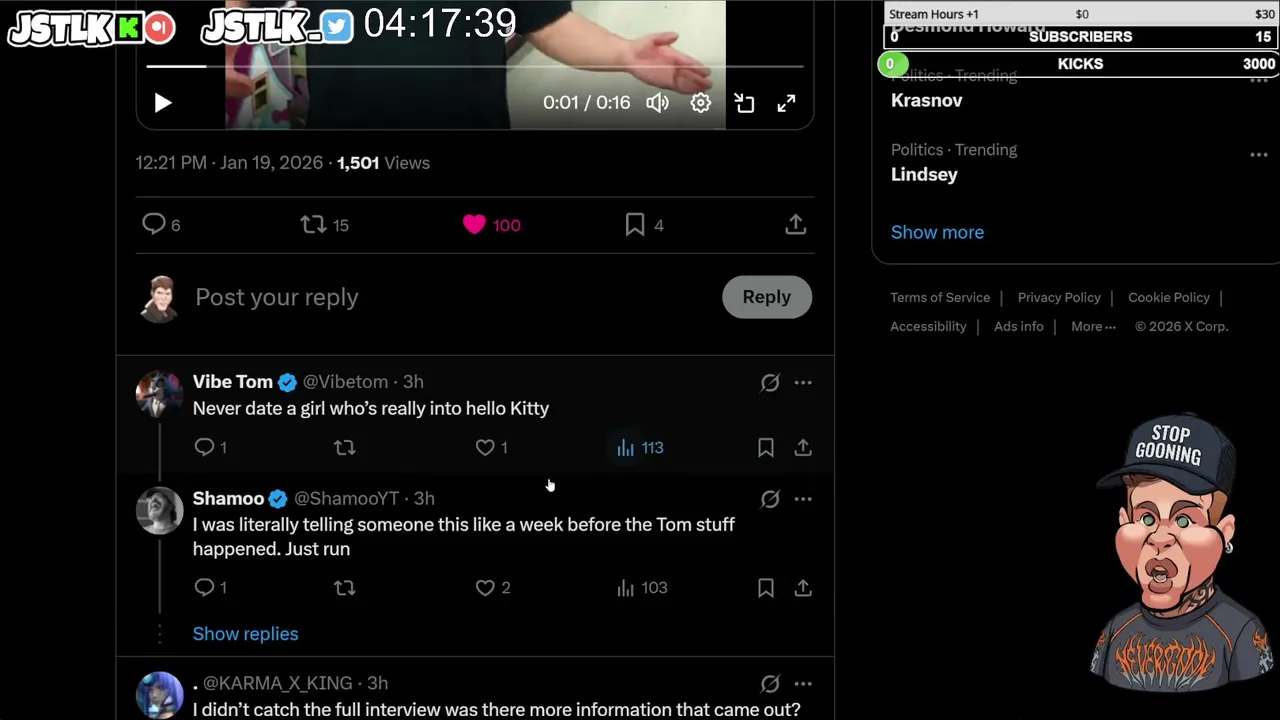Bookmark the main post with 4 bookmarks
The width and height of the screenshot is (1280, 720).
point(635,225)
